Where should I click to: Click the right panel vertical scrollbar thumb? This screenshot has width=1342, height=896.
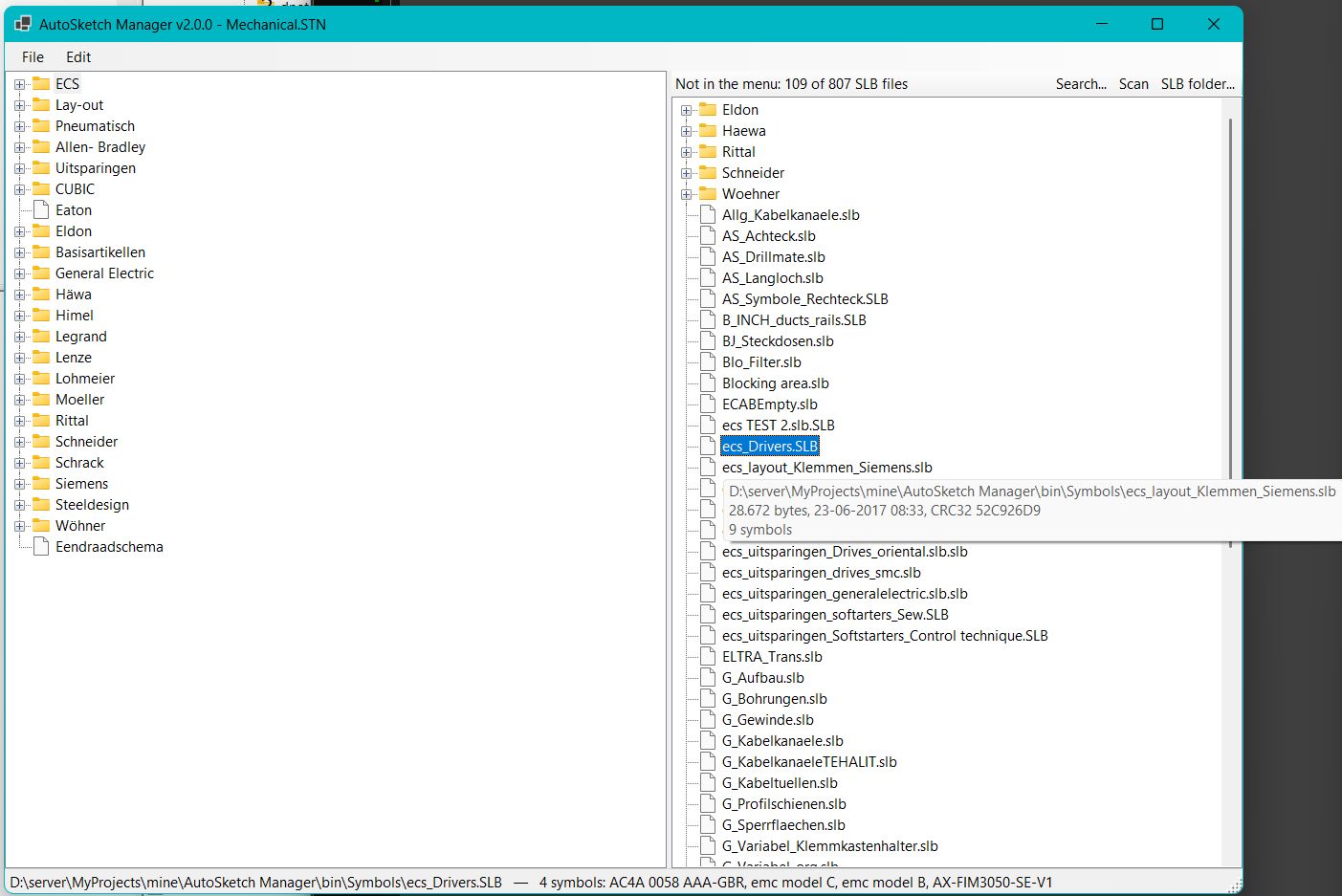point(1229,331)
